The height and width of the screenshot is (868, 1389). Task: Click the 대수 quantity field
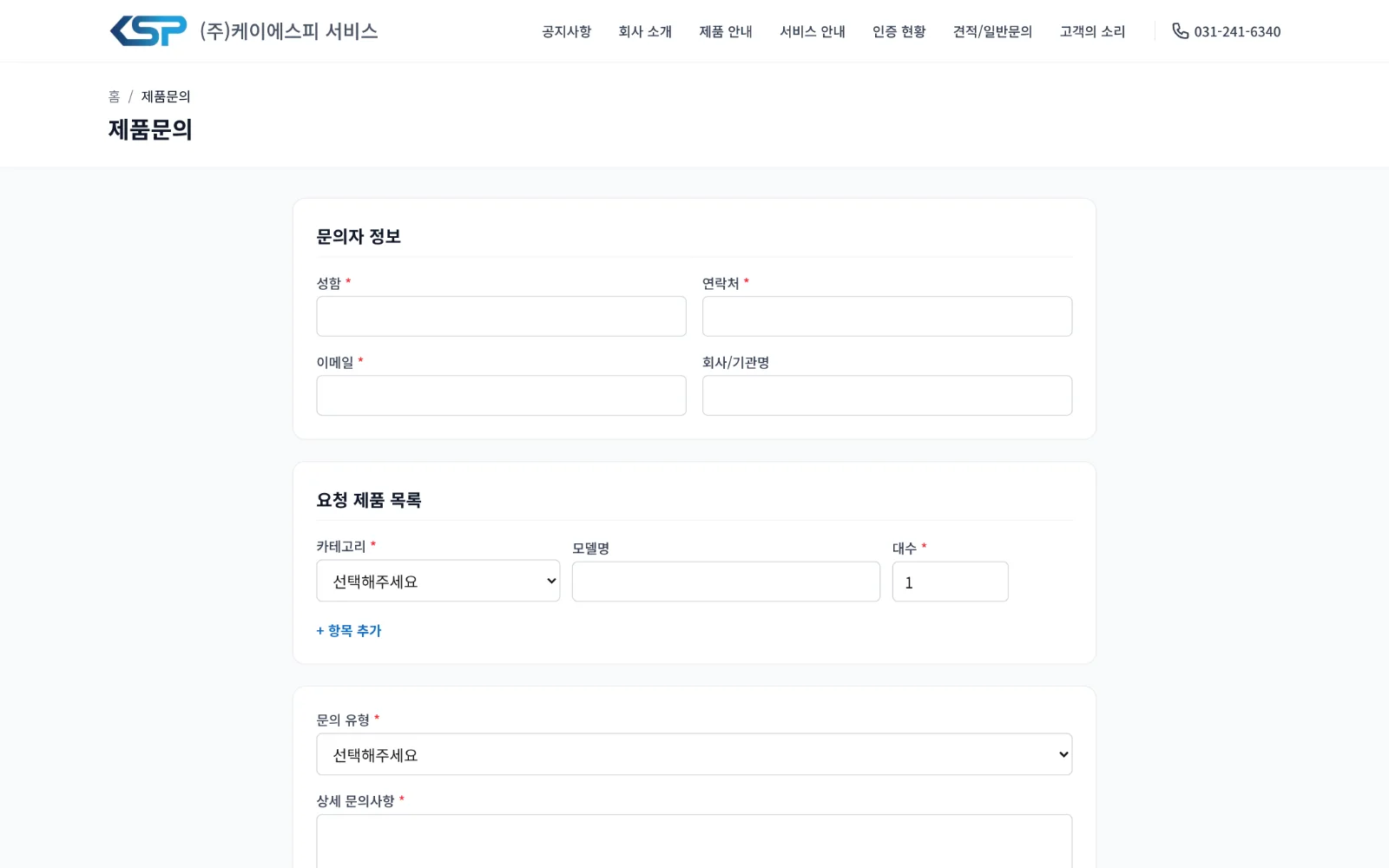951,582
